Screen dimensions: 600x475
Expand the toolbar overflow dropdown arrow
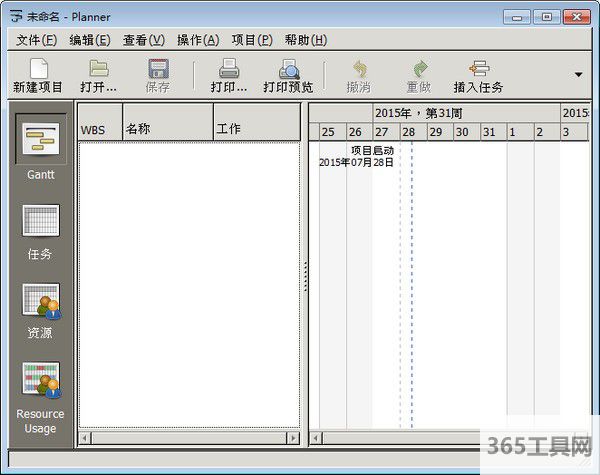[x=578, y=74]
